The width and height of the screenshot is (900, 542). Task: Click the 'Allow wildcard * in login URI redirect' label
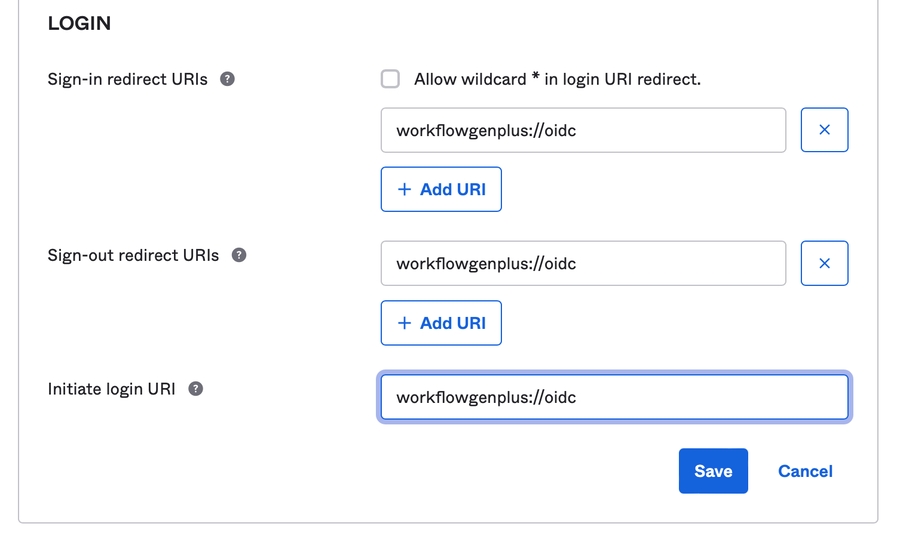coord(557,79)
